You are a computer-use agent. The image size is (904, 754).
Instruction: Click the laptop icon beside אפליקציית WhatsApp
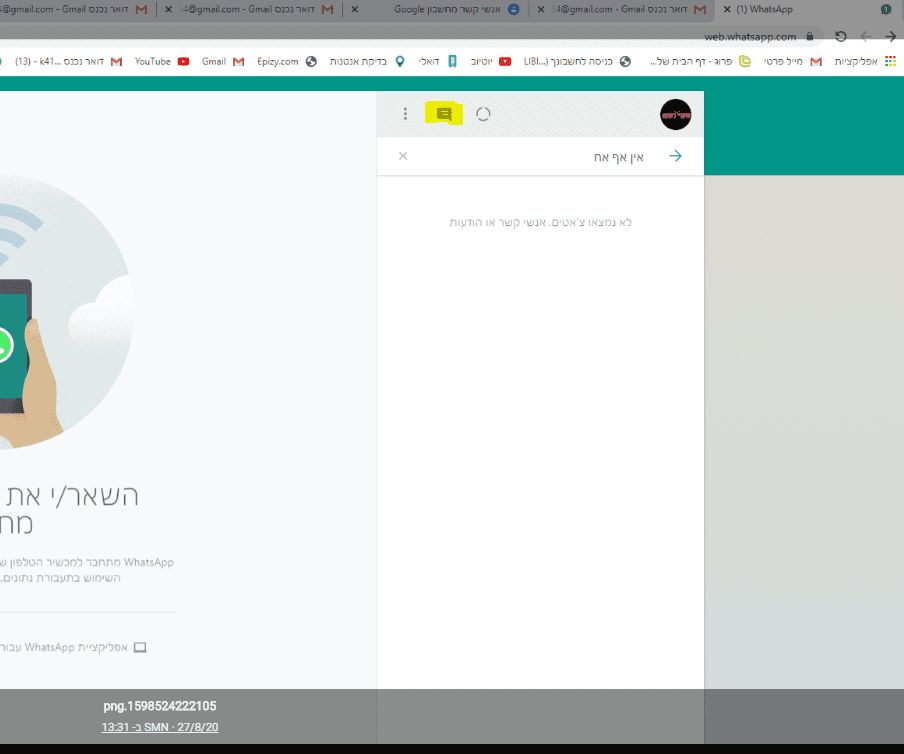[x=140, y=647]
